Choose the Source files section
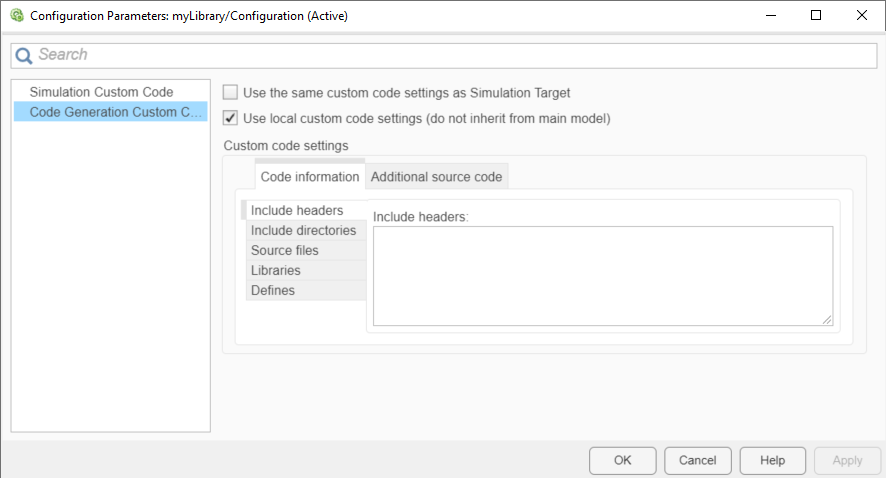 click(x=285, y=250)
